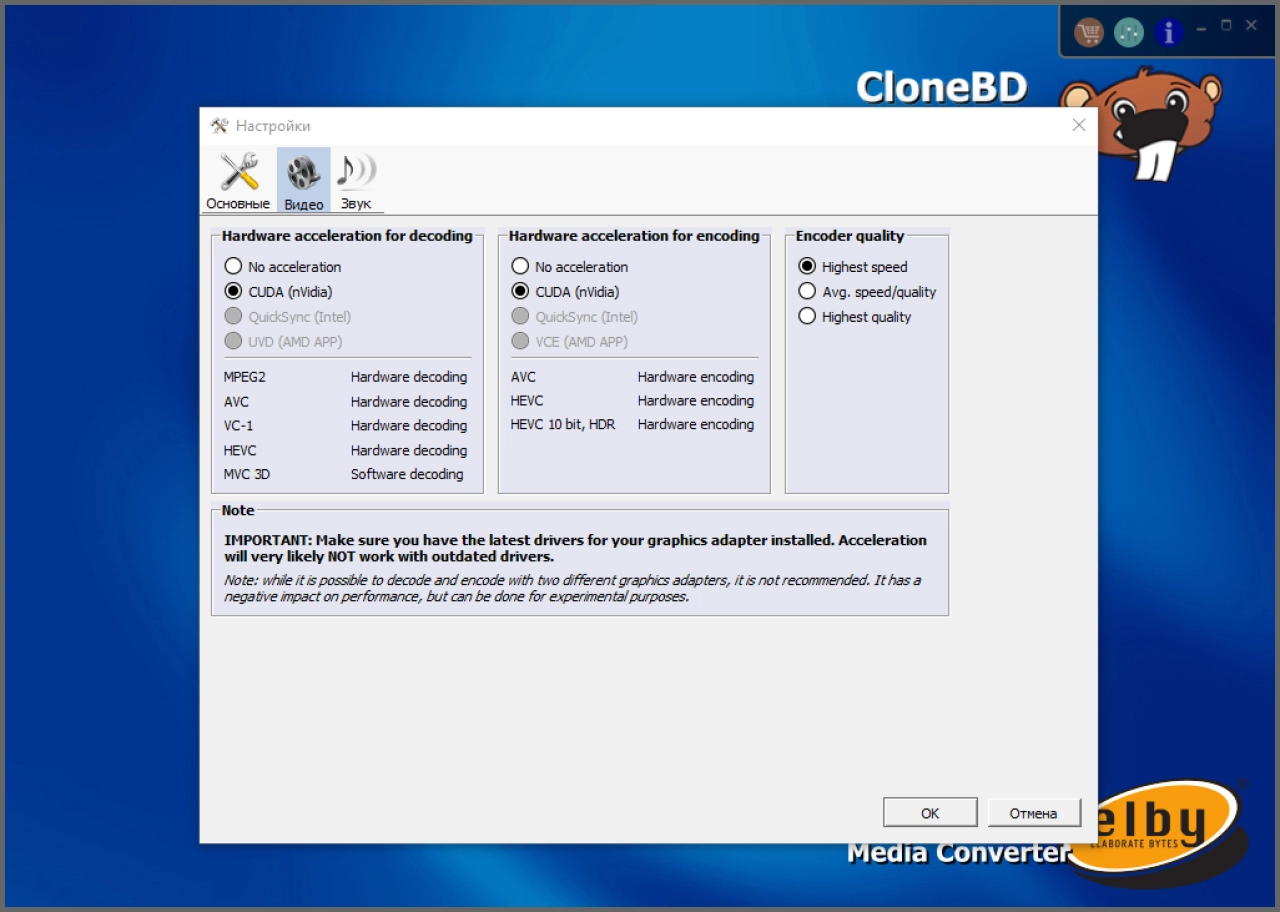Viewport: 1280px width, 912px height.
Task: Maximize the CloneBD main window
Action: 1227,25
